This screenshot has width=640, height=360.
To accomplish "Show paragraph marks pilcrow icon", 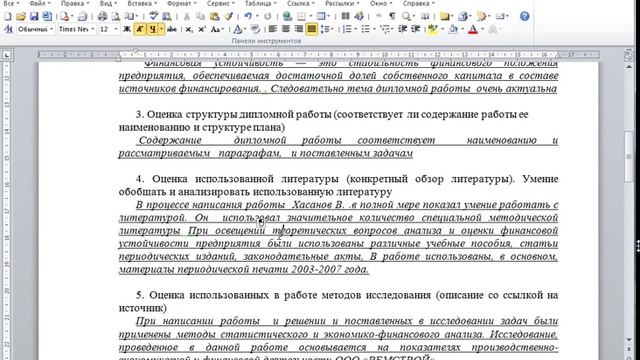I will coord(392,16).
